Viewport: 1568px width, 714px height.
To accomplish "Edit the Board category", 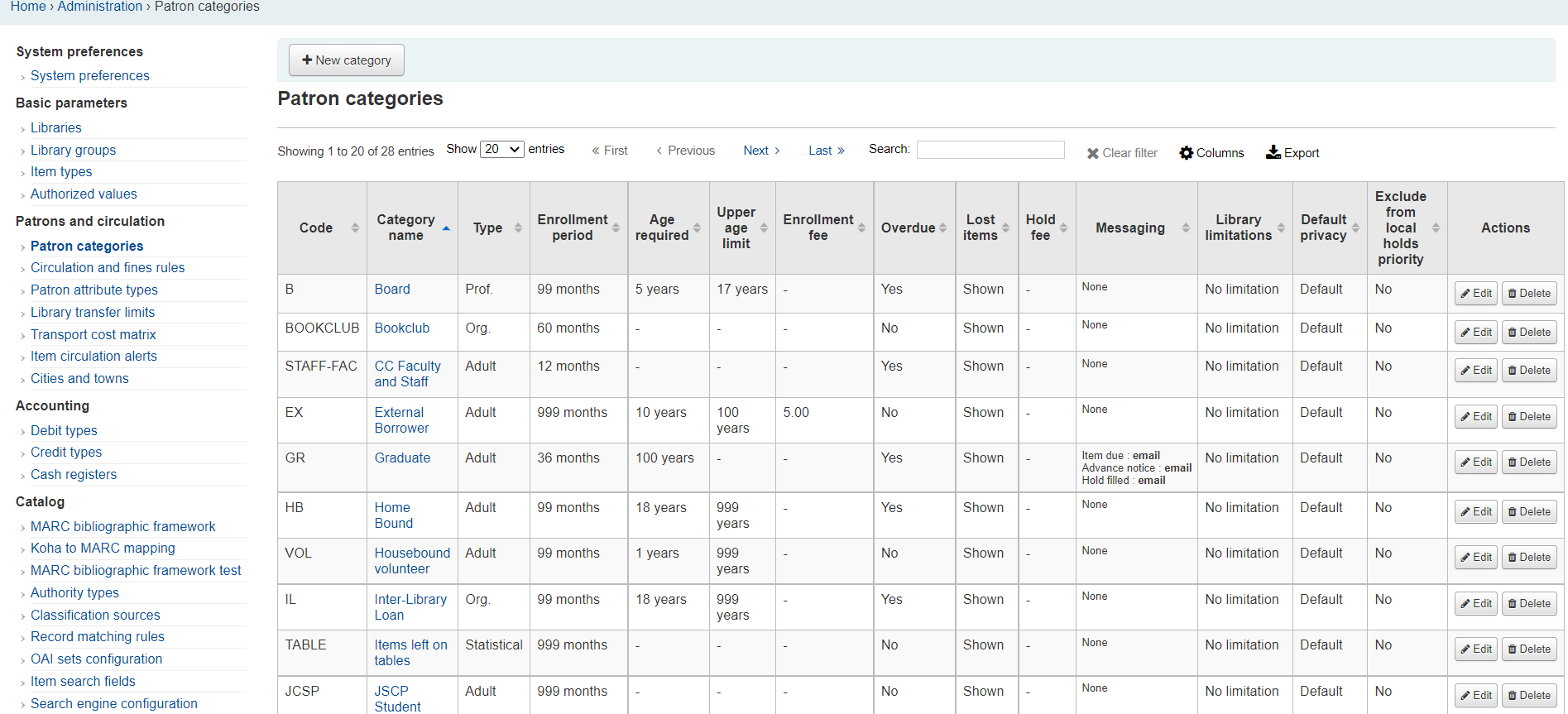I will 1476,294.
